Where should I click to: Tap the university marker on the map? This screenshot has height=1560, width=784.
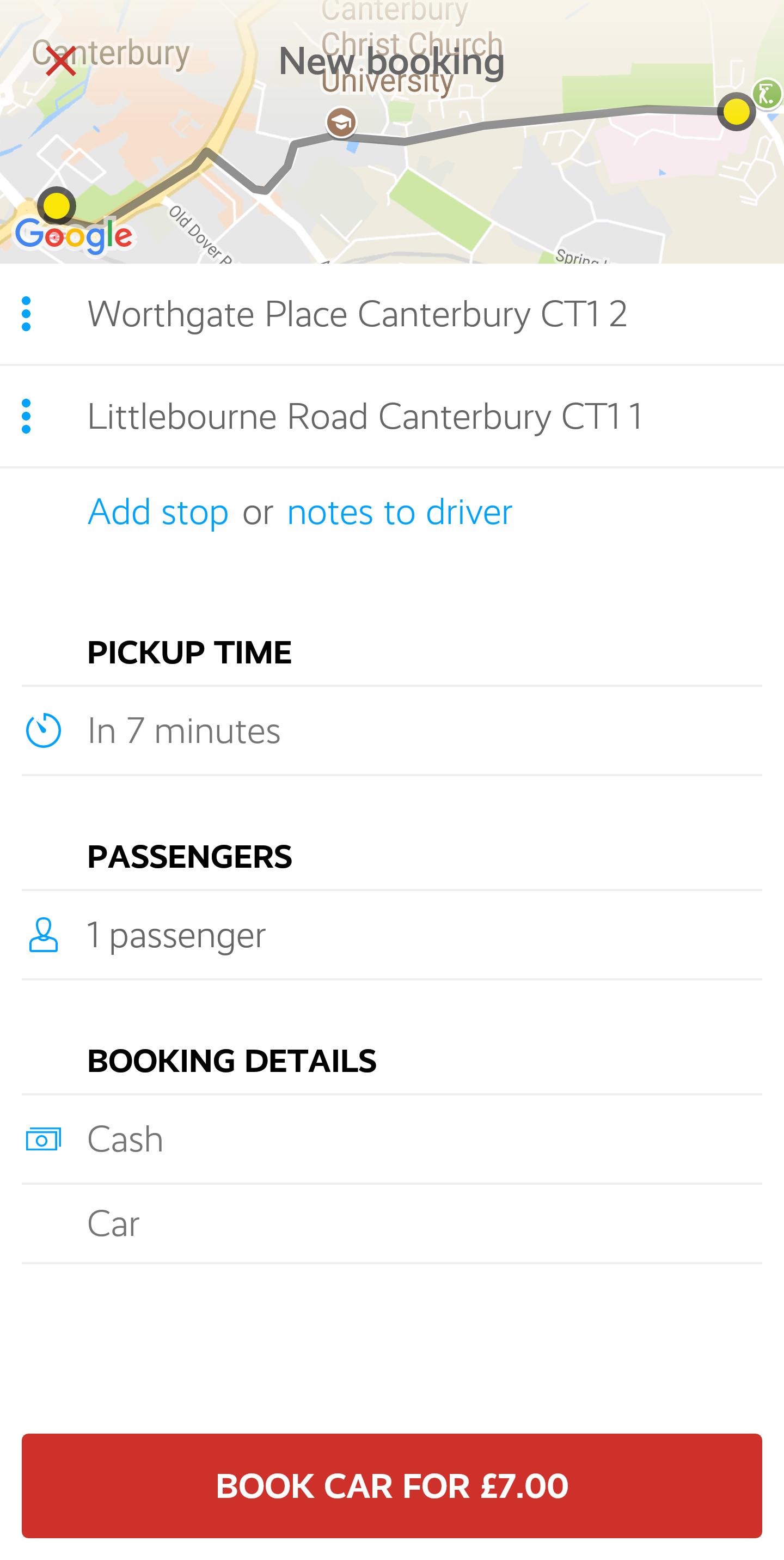click(341, 123)
